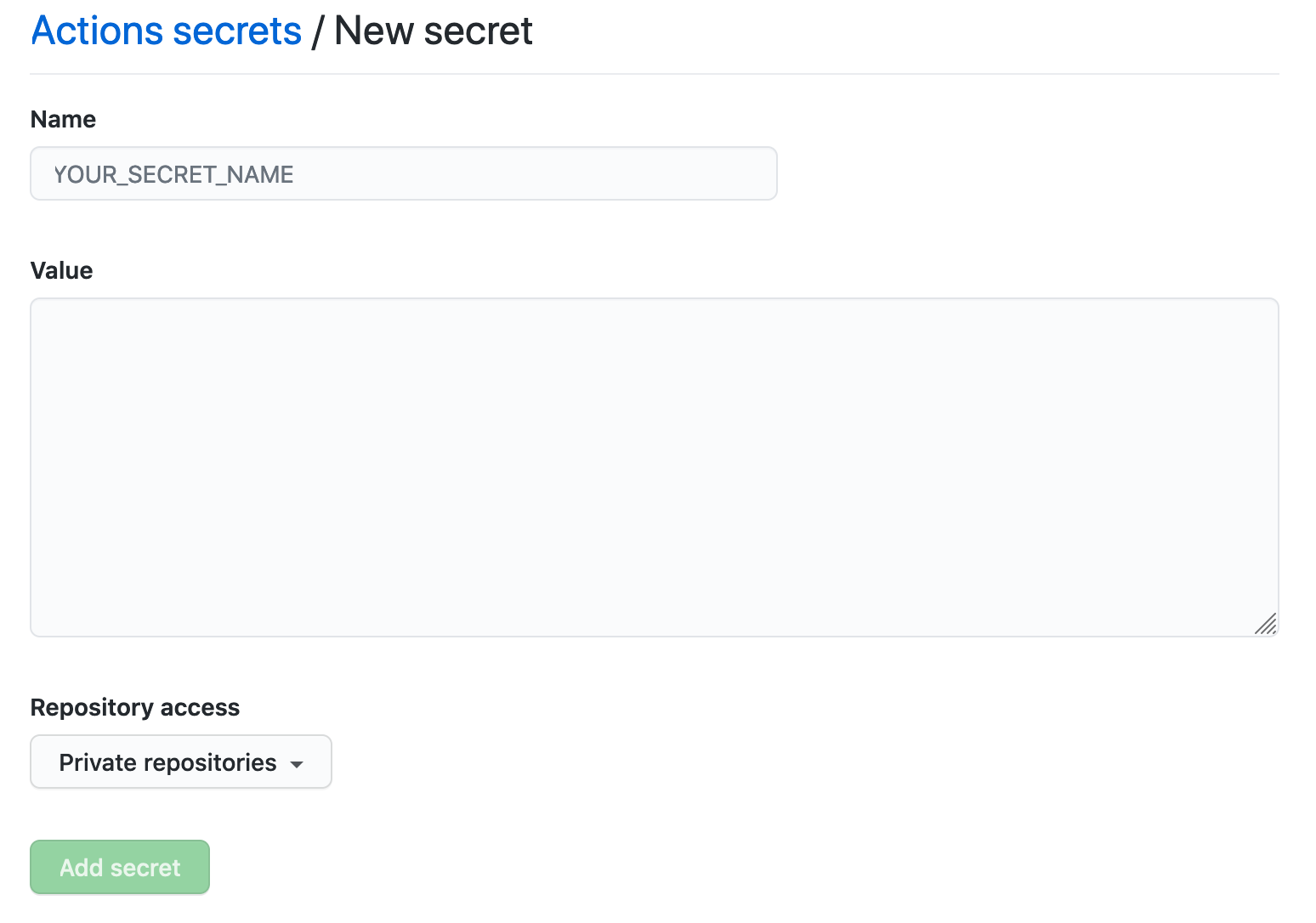
Task: Click the green Add secret control
Action: pyautogui.click(x=120, y=867)
